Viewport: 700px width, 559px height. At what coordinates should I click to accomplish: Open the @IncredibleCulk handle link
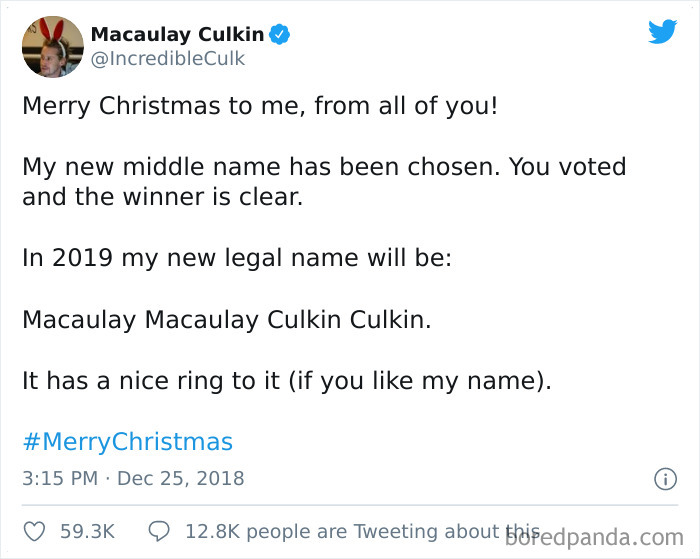(x=168, y=58)
